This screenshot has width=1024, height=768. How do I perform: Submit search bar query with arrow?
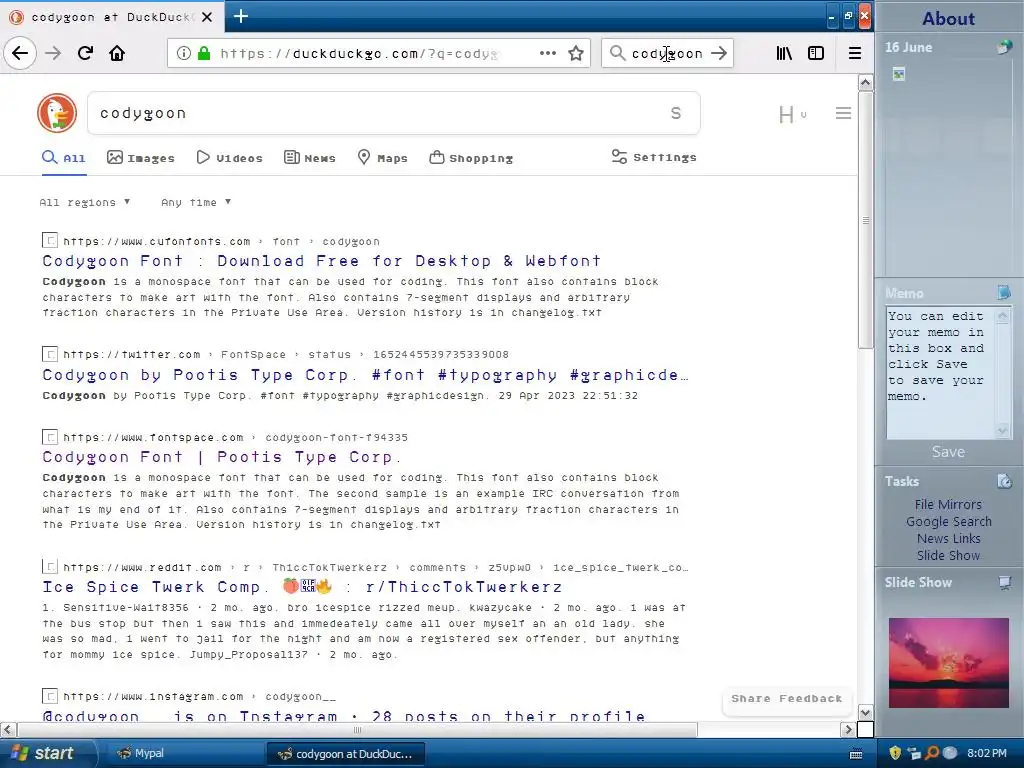point(718,53)
